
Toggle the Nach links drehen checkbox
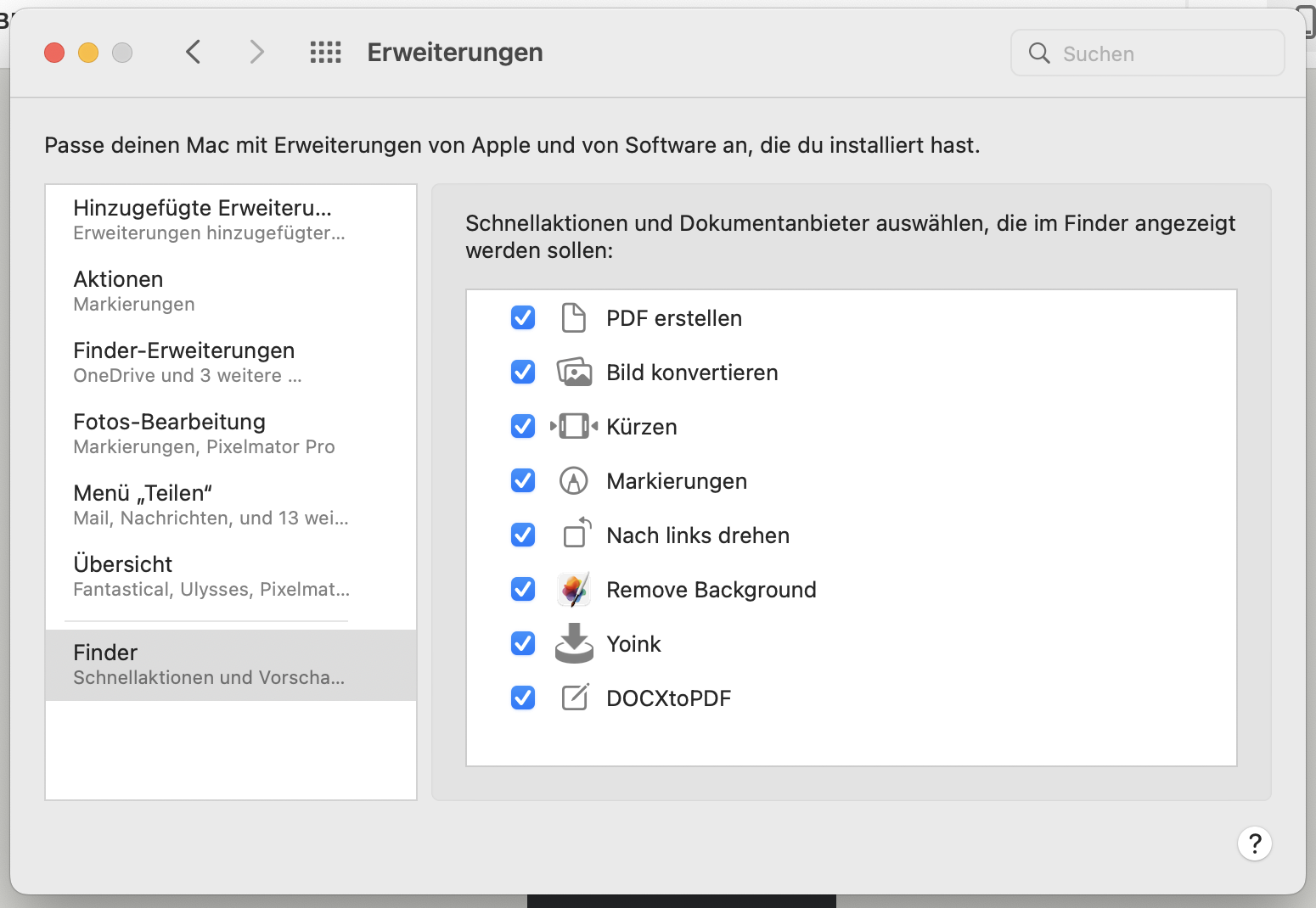coord(523,535)
